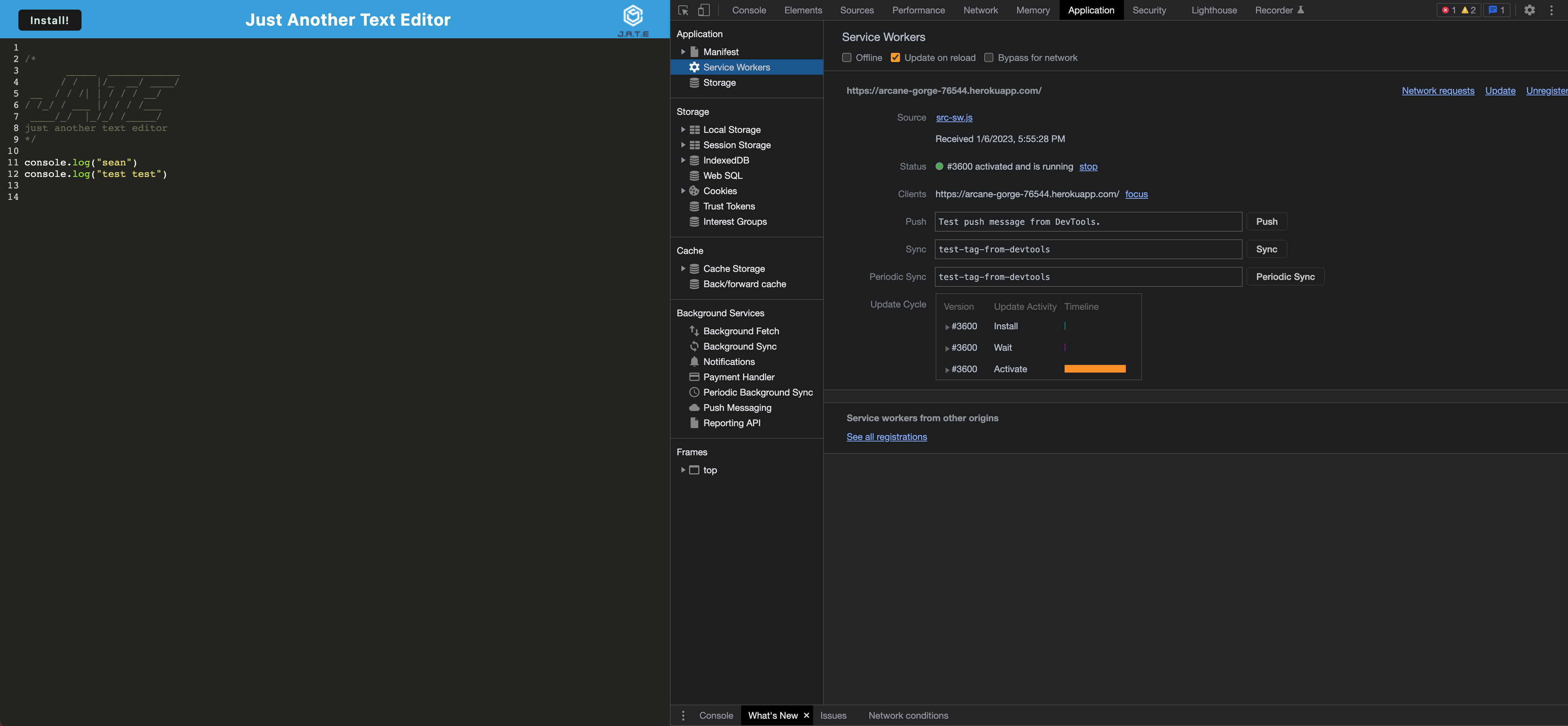Image resolution: width=1568 pixels, height=726 pixels.
Task: Uncheck Update on reload
Action: tap(895, 58)
